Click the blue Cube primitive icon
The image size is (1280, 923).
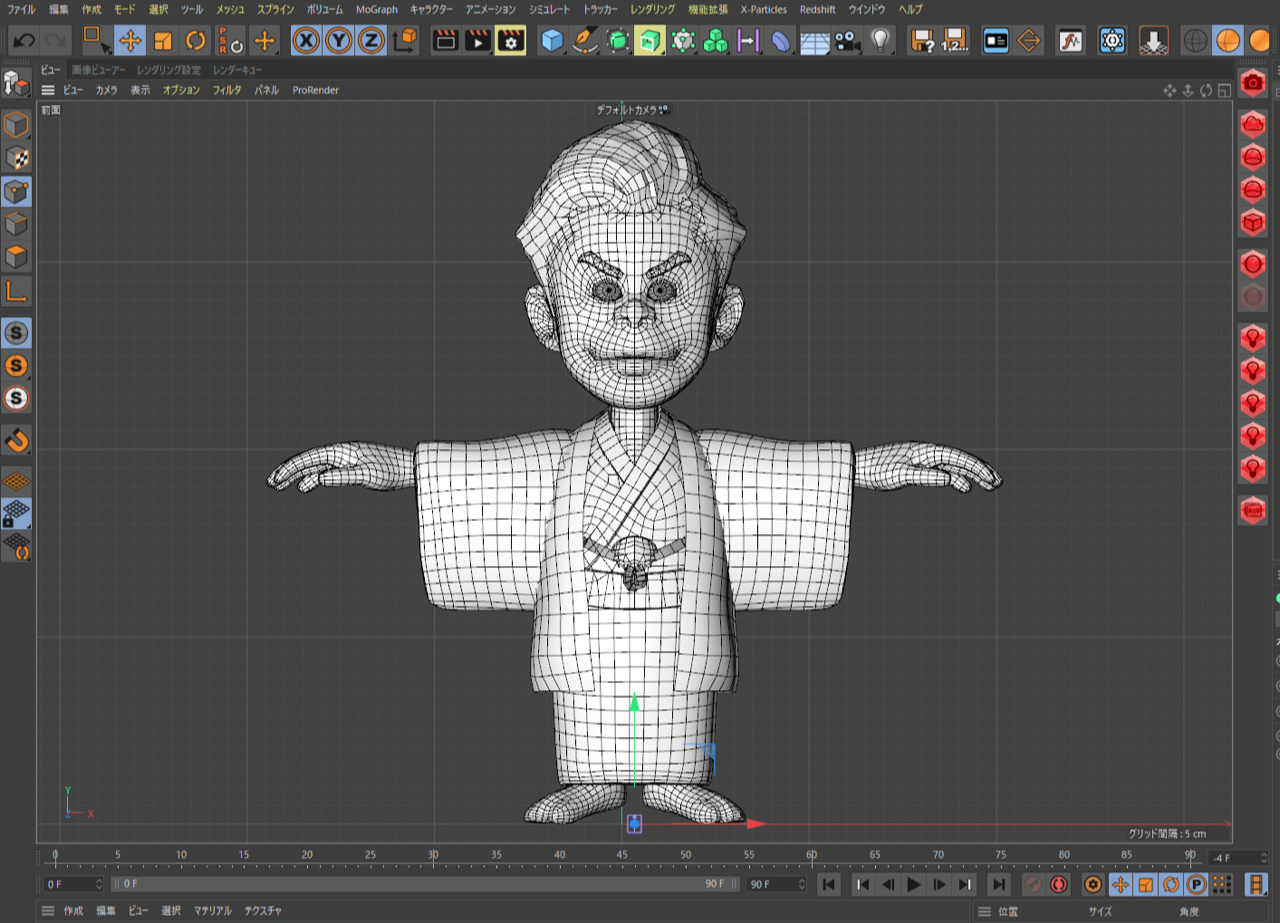pyautogui.click(x=551, y=41)
